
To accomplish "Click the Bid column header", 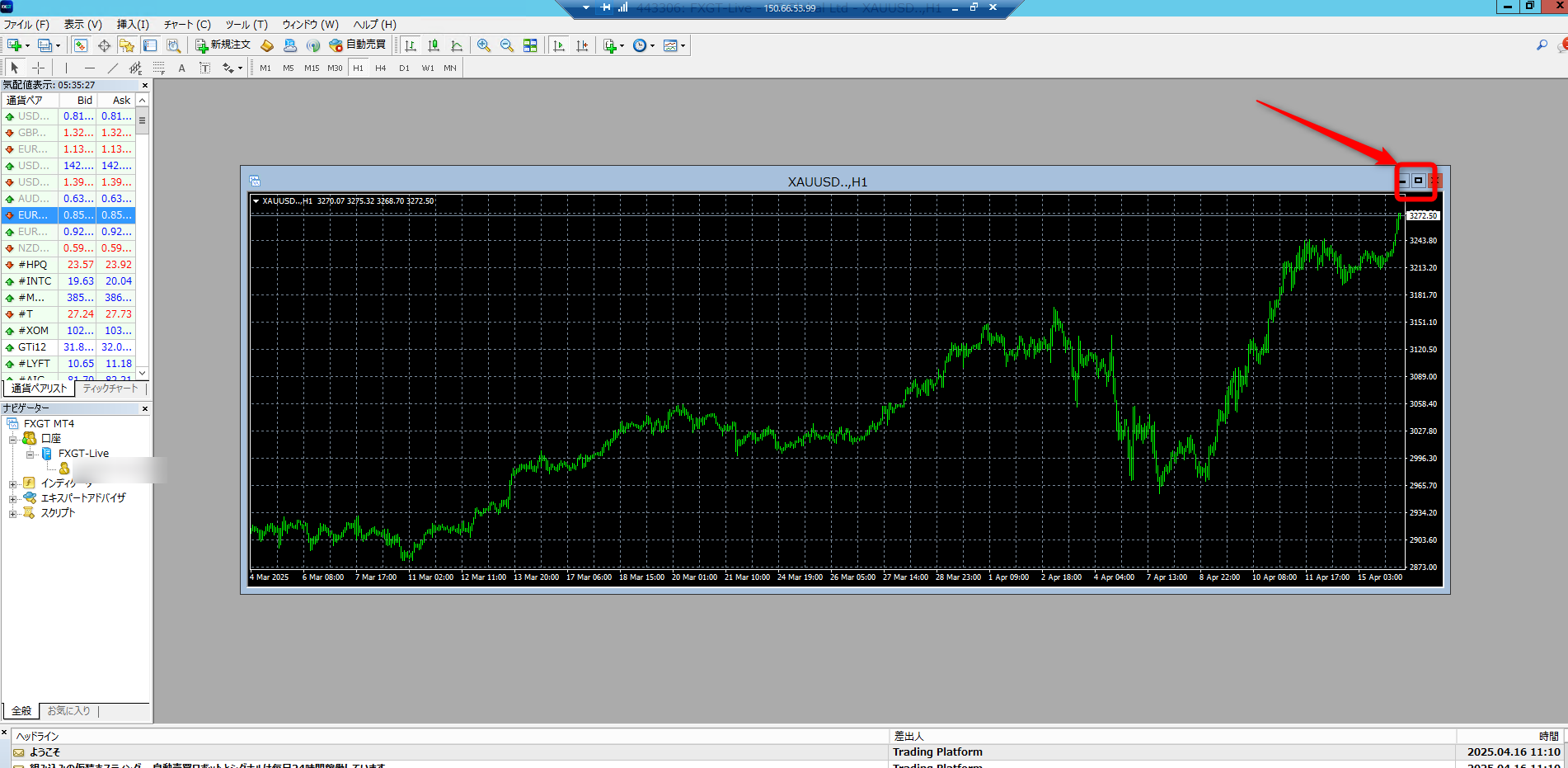I will (x=78, y=100).
